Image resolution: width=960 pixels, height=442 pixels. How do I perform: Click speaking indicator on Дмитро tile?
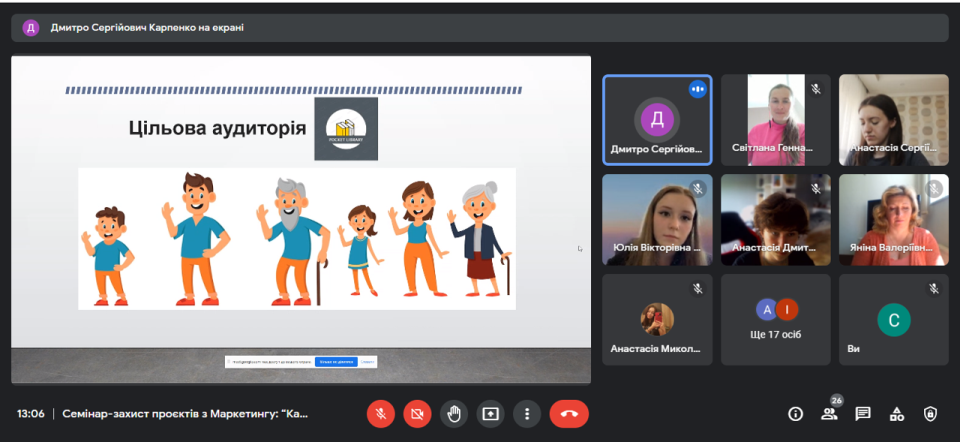697,89
